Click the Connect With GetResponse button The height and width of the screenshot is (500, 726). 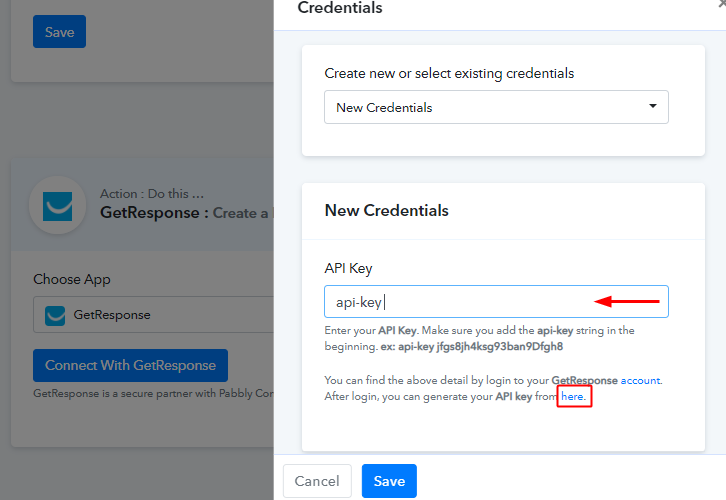tap(130, 365)
